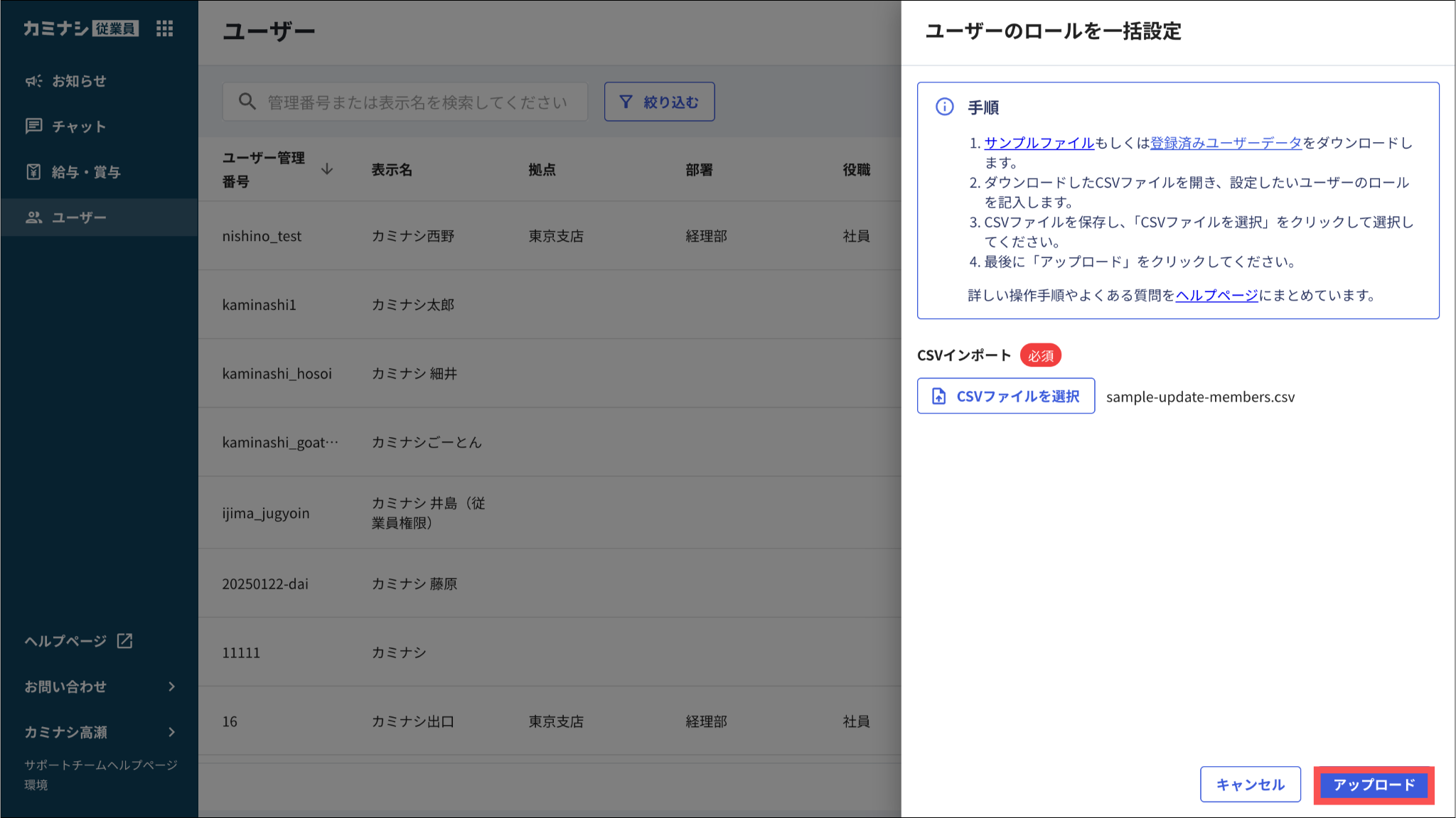Click the info icon next to 手順
This screenshot has height=818, width=1456.
[944, 107]
